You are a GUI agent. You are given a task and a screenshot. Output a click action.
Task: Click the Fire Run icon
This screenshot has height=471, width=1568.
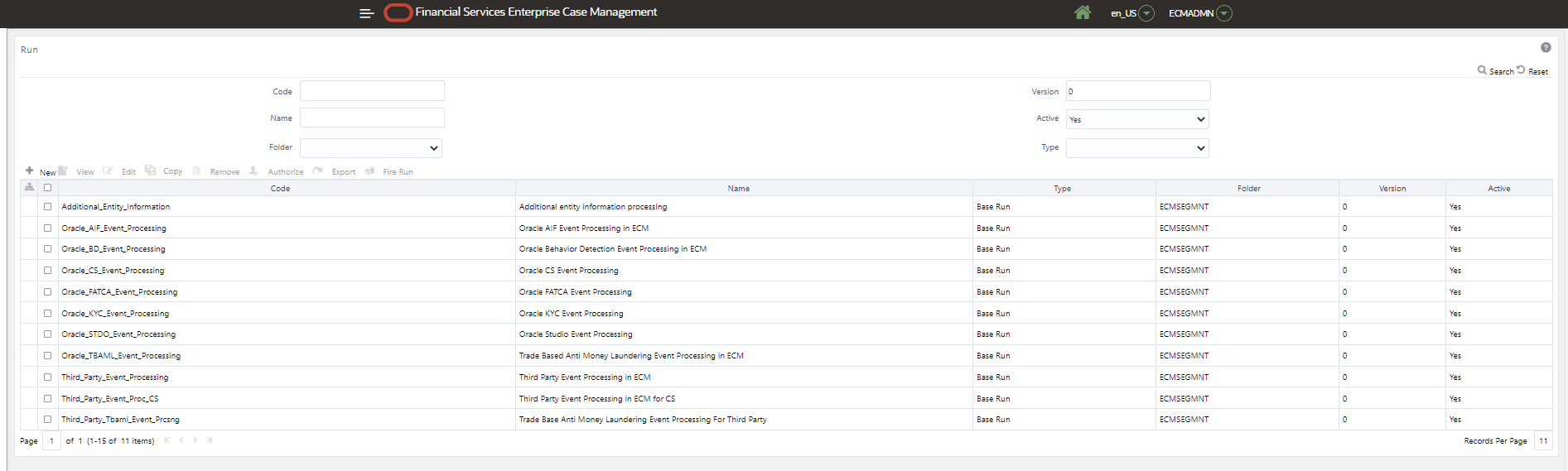369,171
